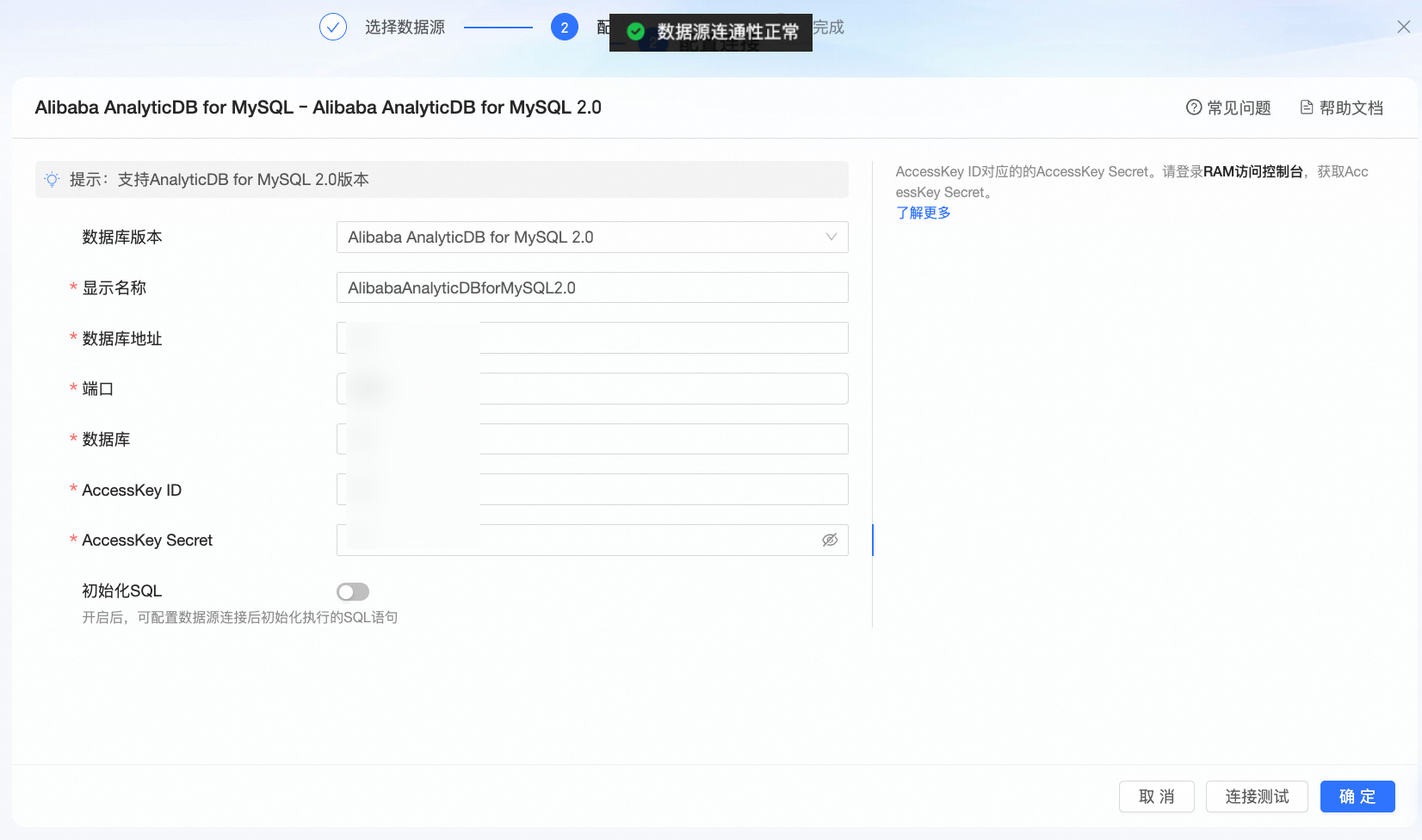Click the completed step one checkmark icon

pyautogui.click(x=333, y=28)
